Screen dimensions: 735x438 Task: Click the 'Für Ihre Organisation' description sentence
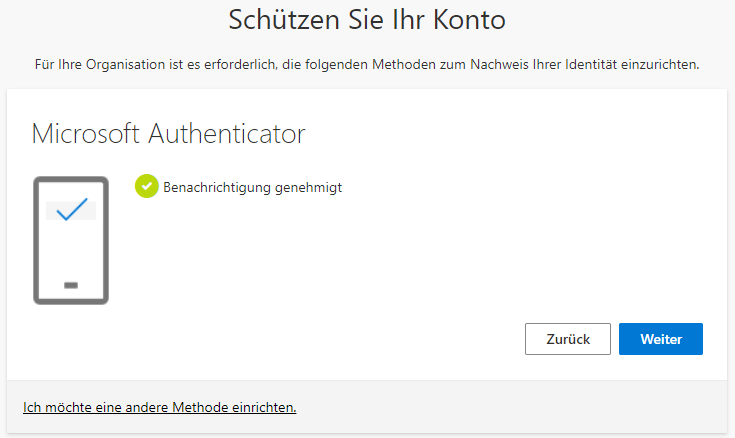coord(367,64)
